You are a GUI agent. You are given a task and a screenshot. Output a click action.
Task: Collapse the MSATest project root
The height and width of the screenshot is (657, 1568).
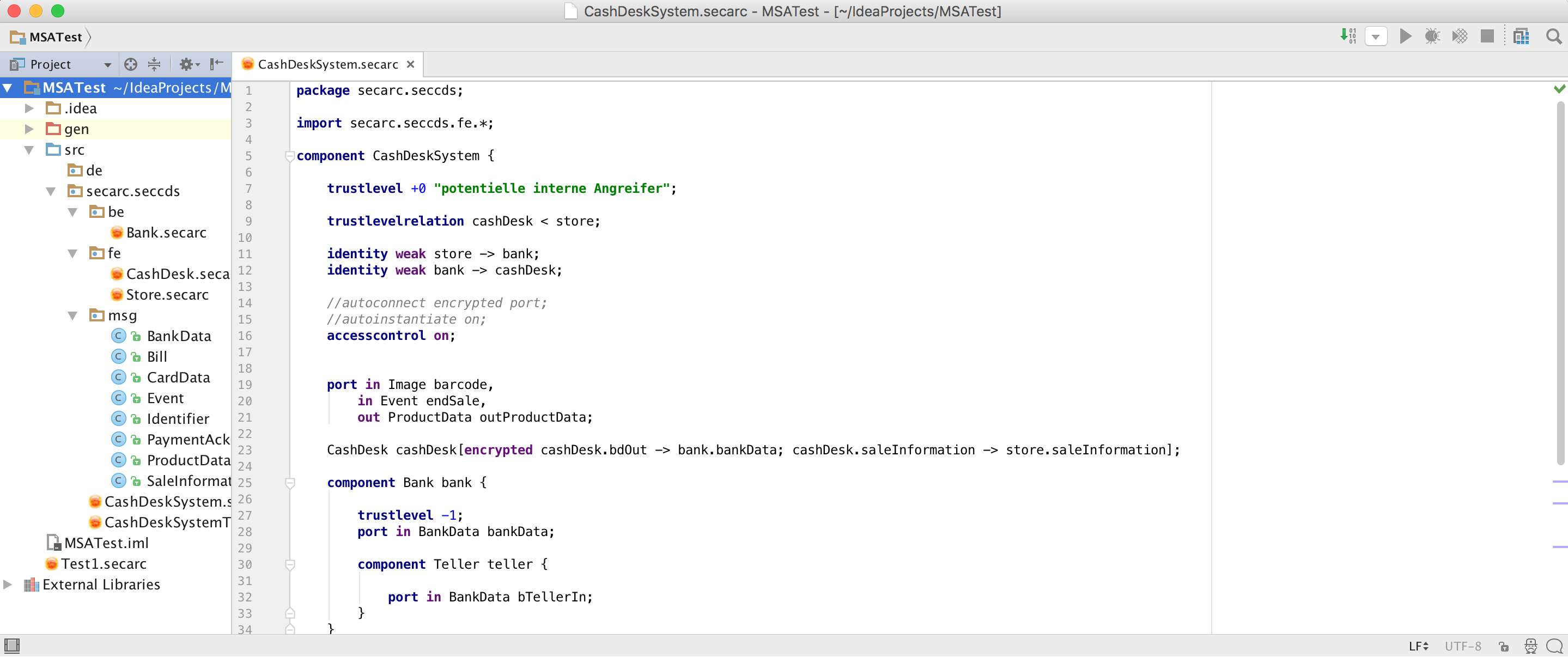pos(7,88)
